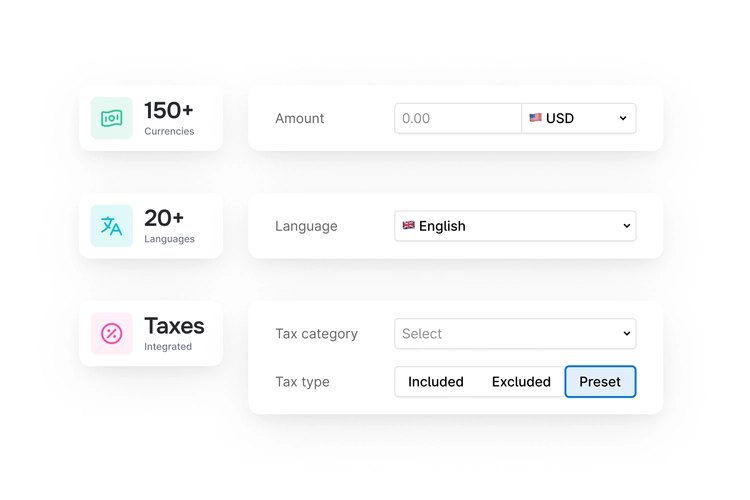
Task: Select the Excluded tax type option
Action: [521, 382]
